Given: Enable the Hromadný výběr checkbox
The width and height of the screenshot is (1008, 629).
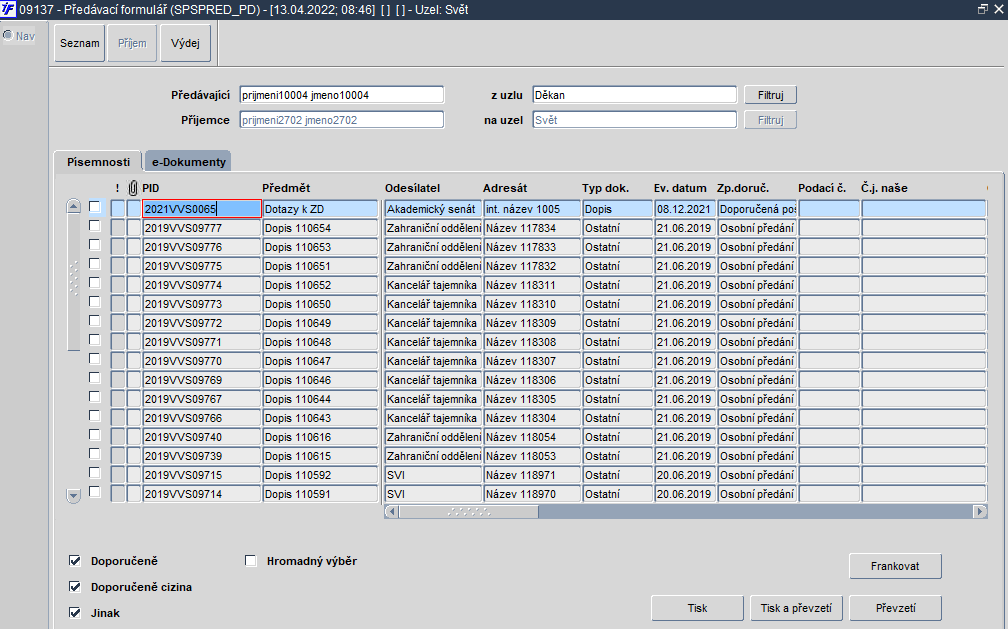Looking at the screenshot, I should pos(251,561).
